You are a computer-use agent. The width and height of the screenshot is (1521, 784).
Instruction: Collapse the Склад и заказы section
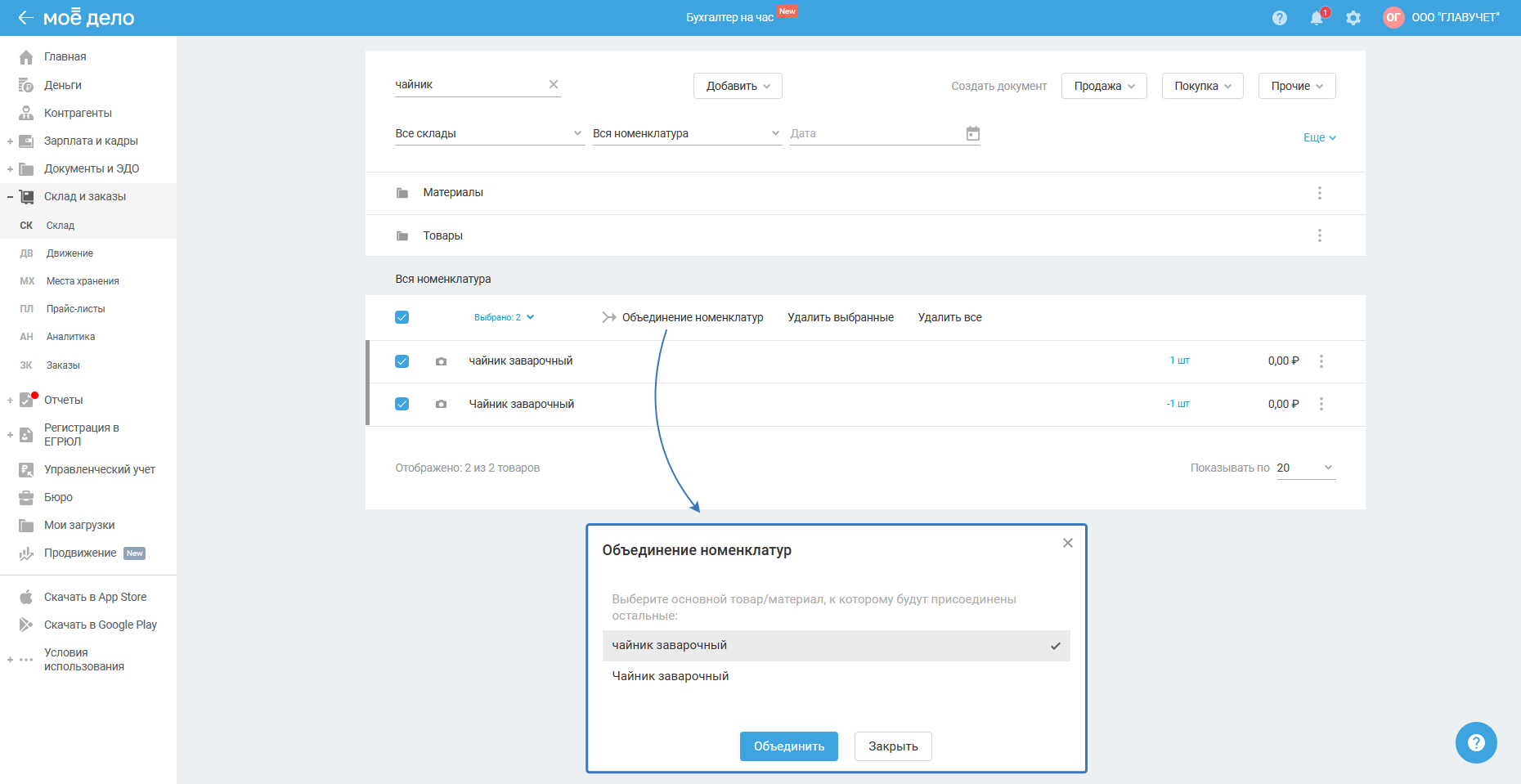pos(10,197)
